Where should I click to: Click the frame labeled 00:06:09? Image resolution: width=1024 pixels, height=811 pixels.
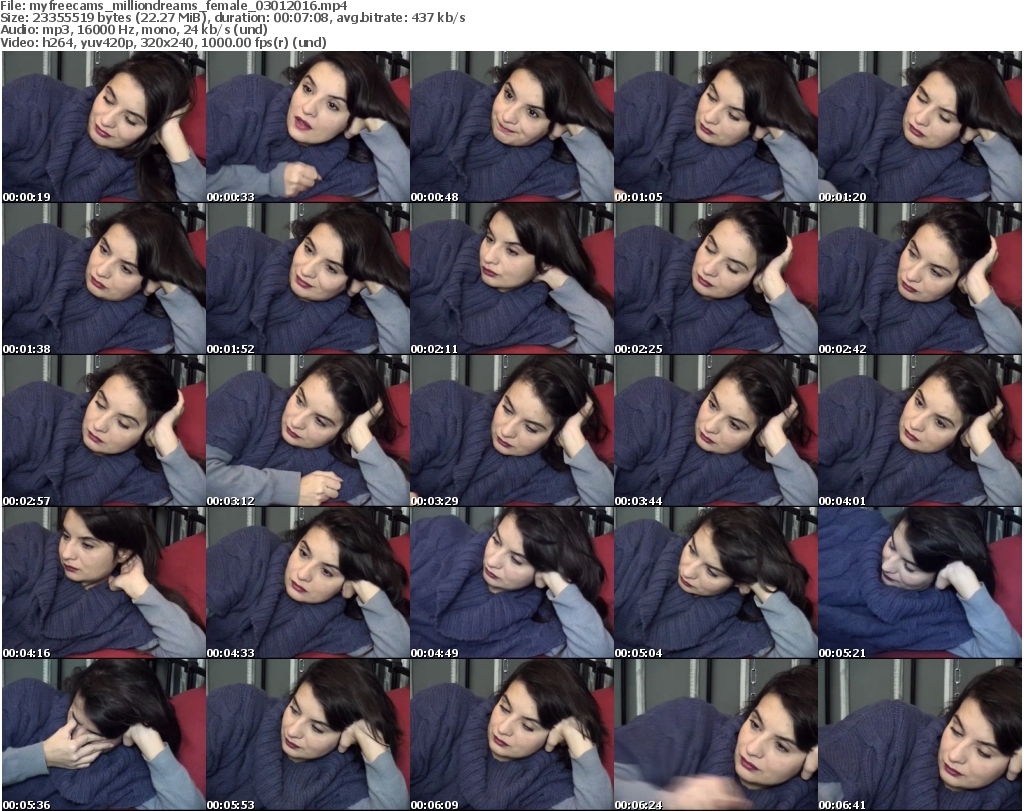click(512, 735)
